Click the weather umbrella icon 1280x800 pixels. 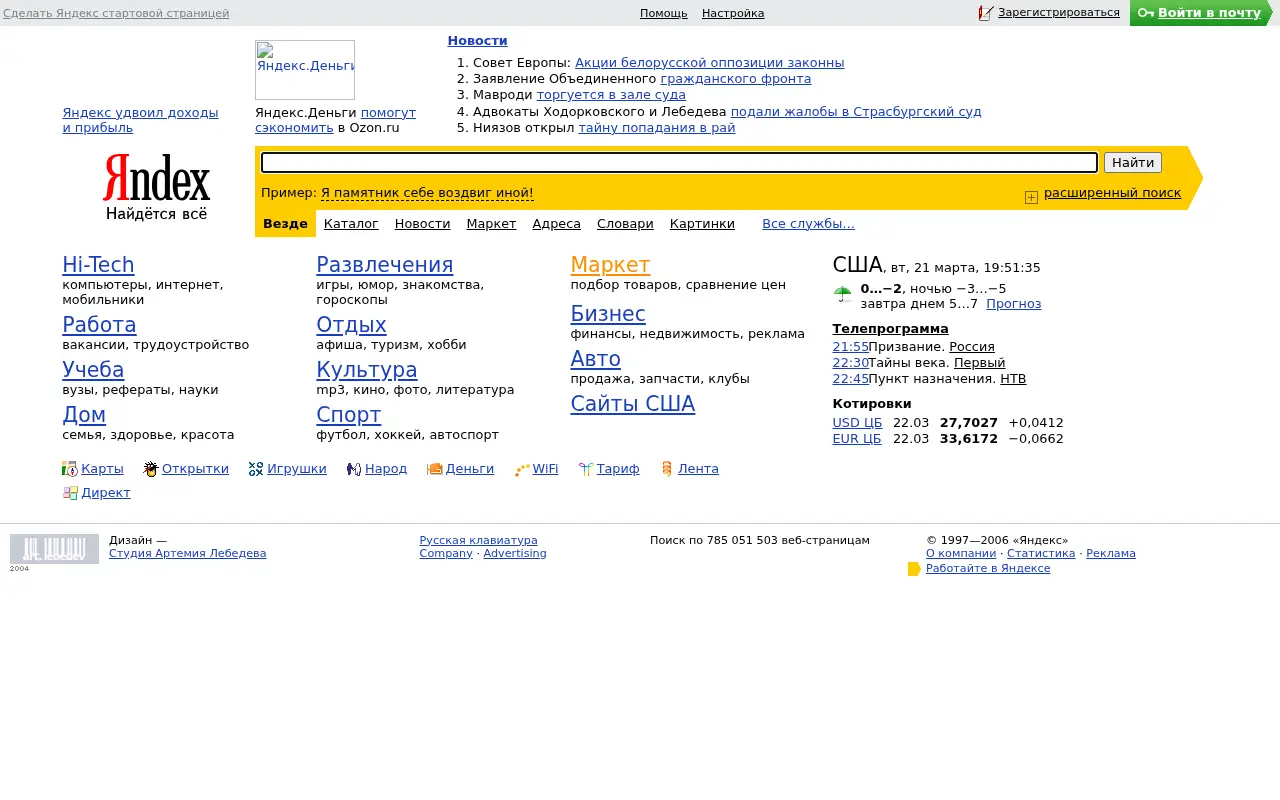pos(843,294)
